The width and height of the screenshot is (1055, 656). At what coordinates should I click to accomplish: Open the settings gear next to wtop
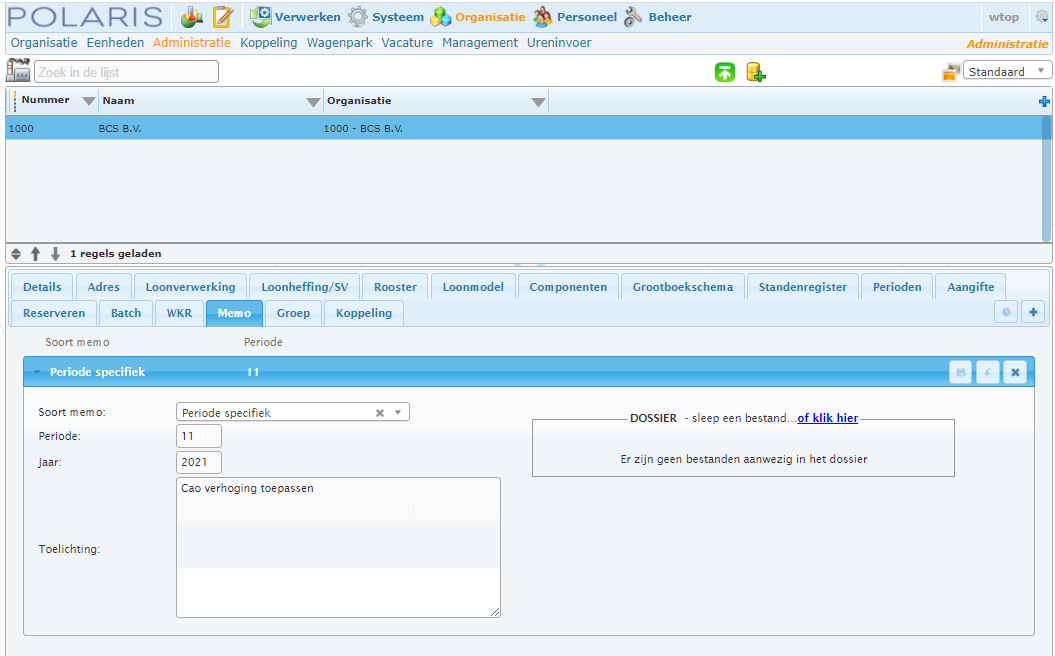[1042, 17]
